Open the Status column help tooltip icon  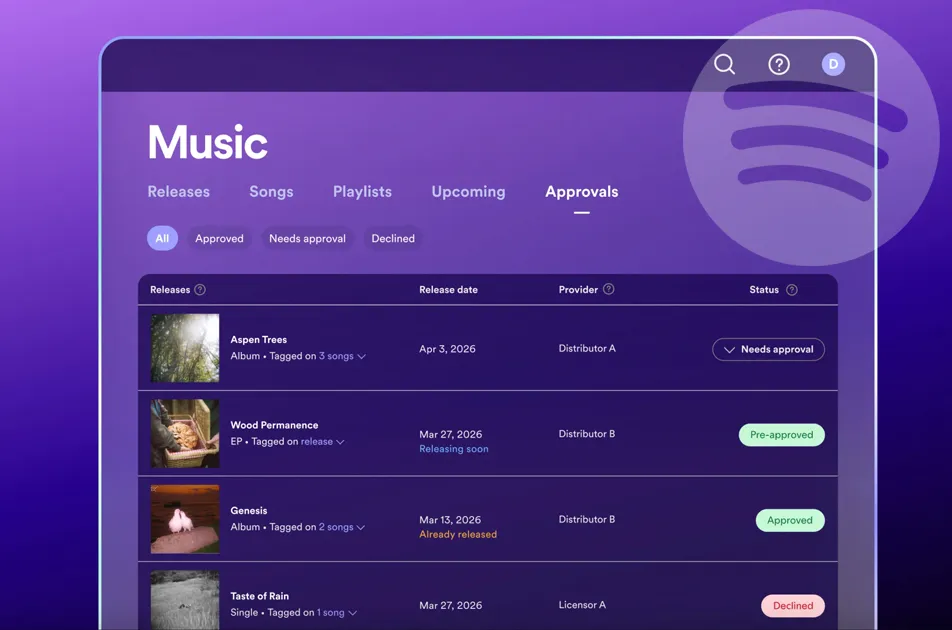tap(791, 290)
